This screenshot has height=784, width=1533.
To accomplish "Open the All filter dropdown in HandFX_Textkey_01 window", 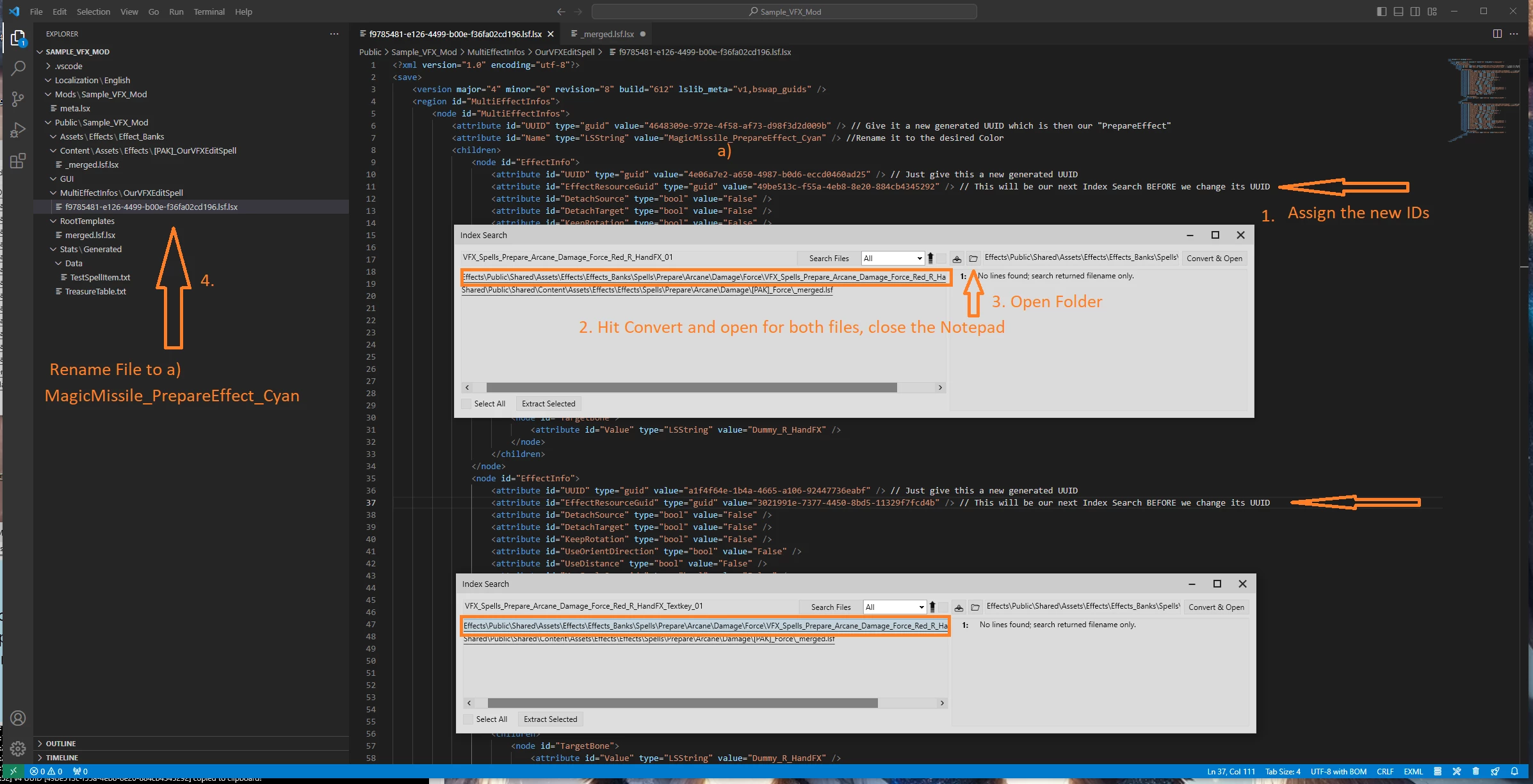I will pos(894,607).
